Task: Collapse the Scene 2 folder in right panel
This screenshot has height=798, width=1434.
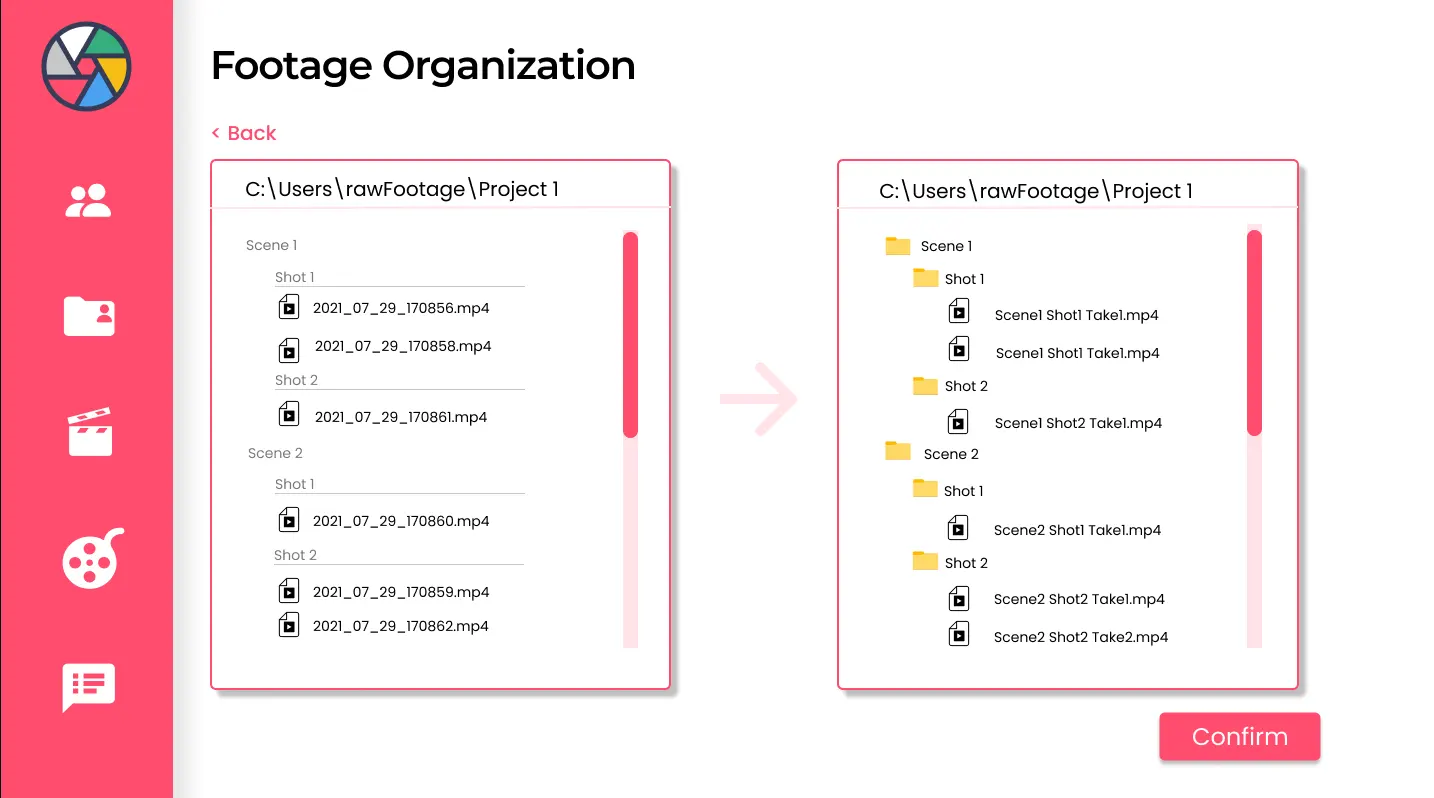Action: coord(898,452)
